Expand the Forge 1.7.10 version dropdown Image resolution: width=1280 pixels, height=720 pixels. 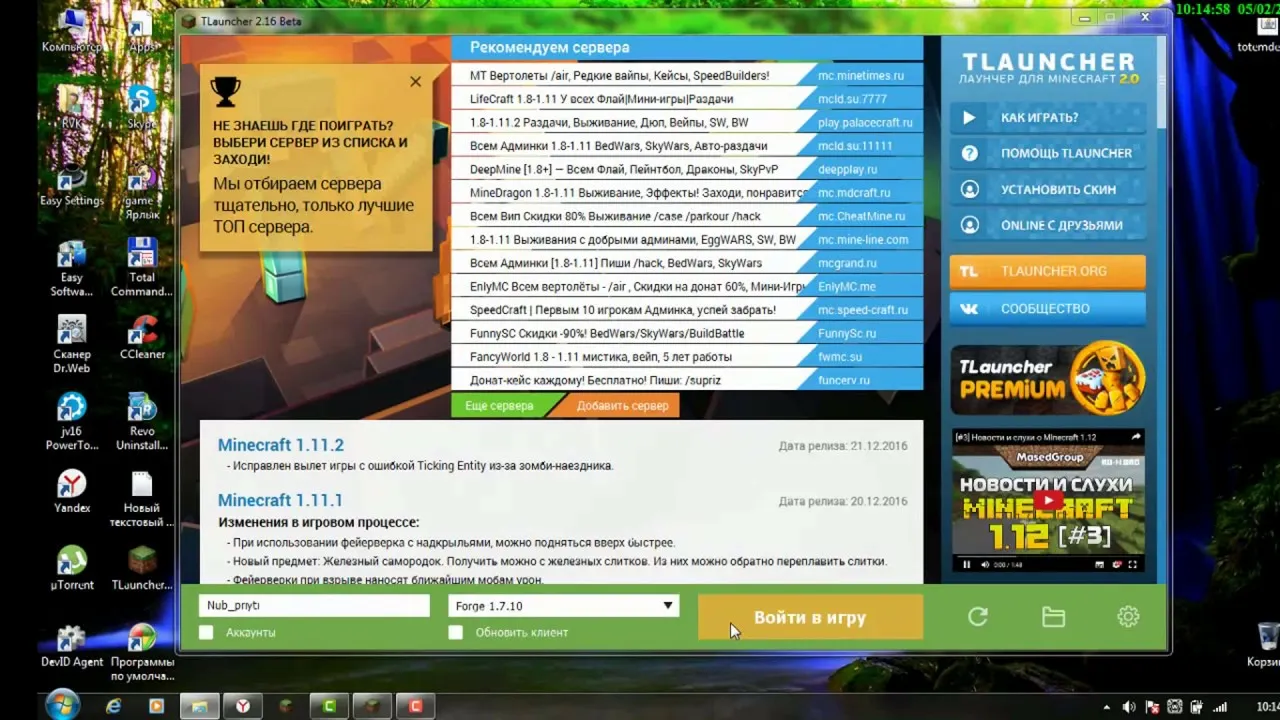point(667,606)
